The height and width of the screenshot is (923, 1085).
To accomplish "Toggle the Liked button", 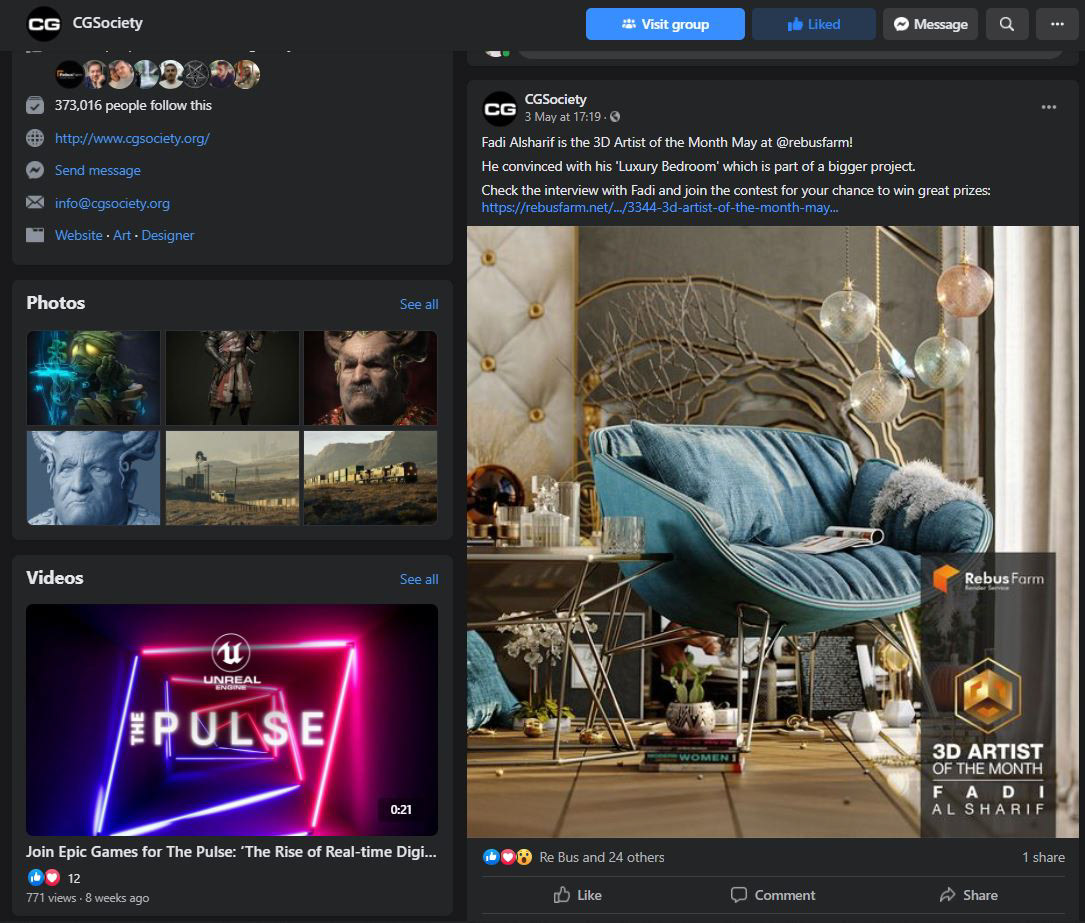I will tap(813, 24).
